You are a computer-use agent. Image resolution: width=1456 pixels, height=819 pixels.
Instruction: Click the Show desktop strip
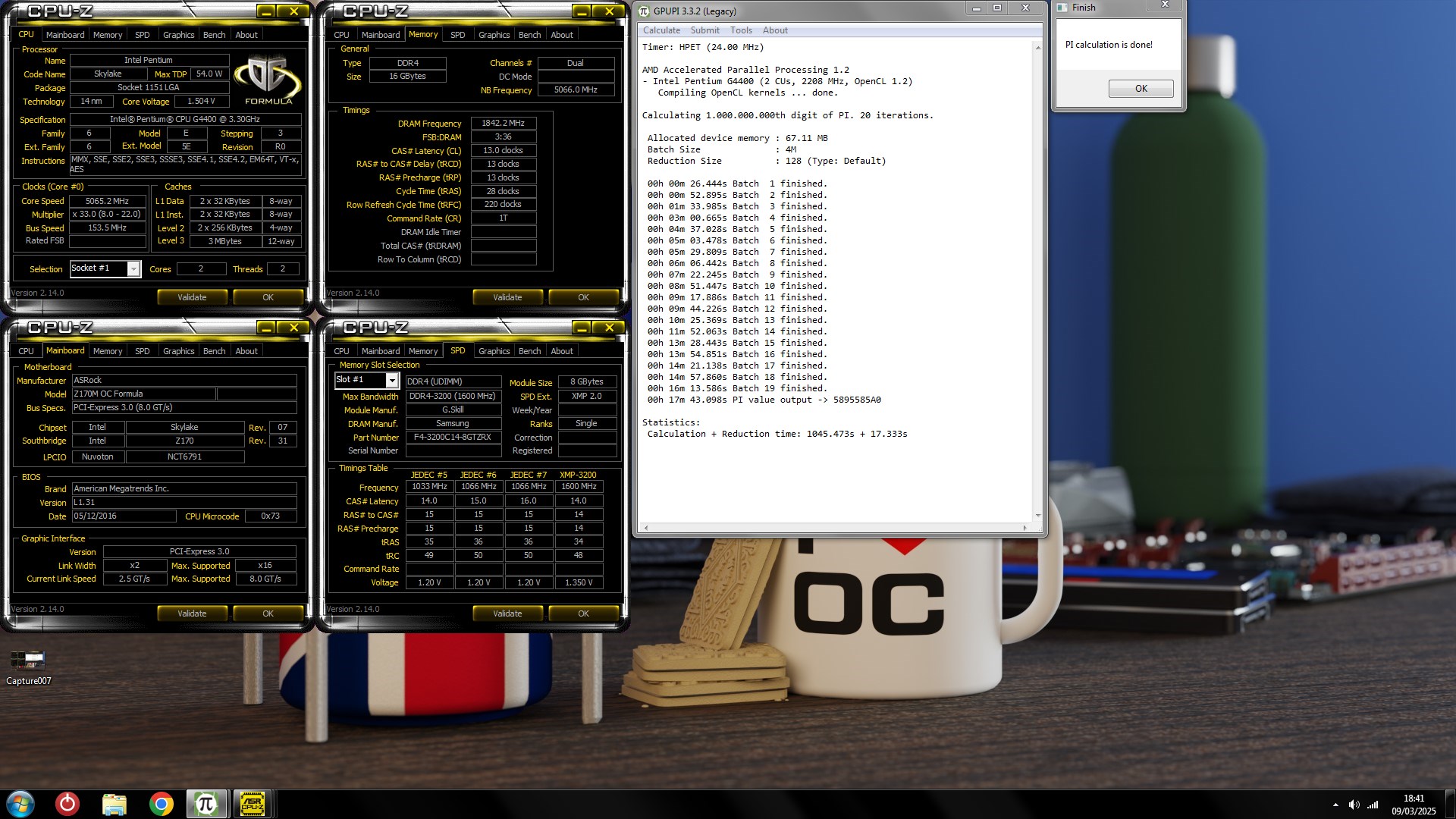click(1450, 804)
